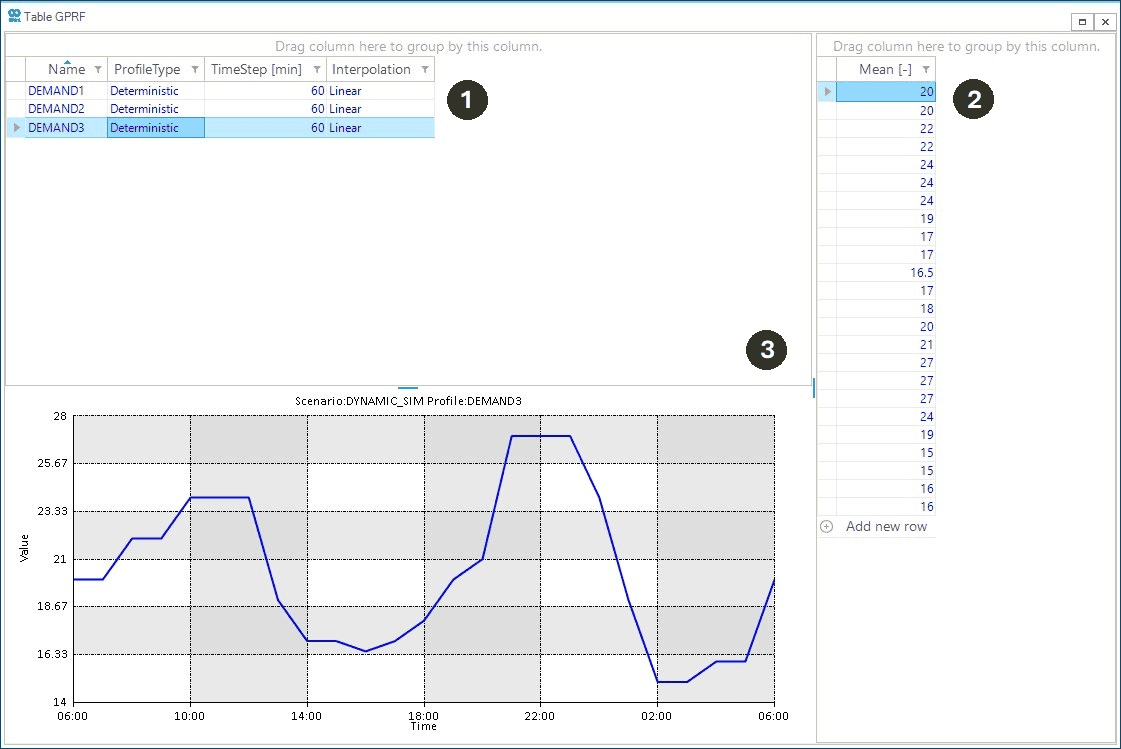Open the ProfileType column filter icon
Viewport: 1121px width, 749px height.
pos(194,70)
